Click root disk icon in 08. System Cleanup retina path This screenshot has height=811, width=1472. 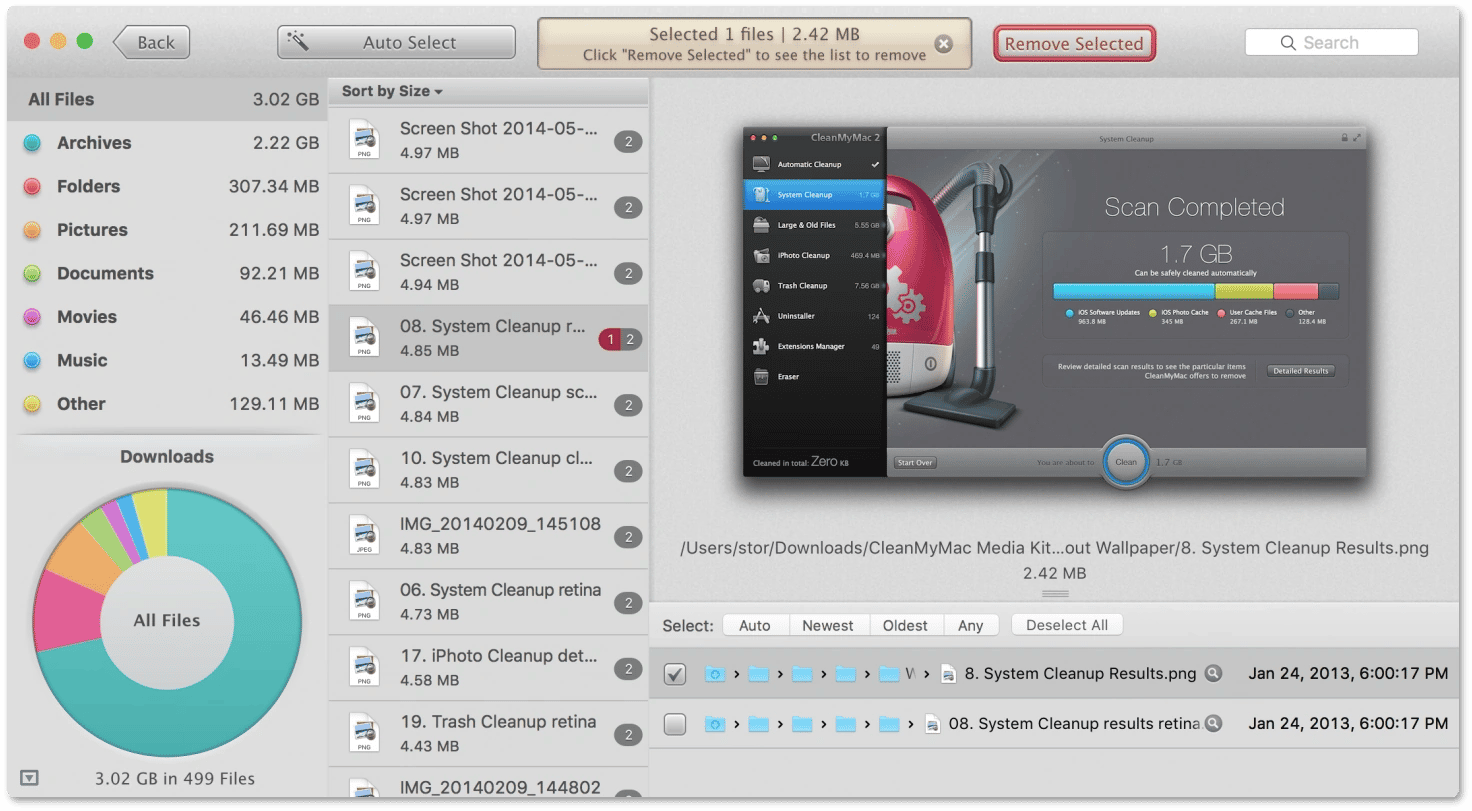pos(714,724)
